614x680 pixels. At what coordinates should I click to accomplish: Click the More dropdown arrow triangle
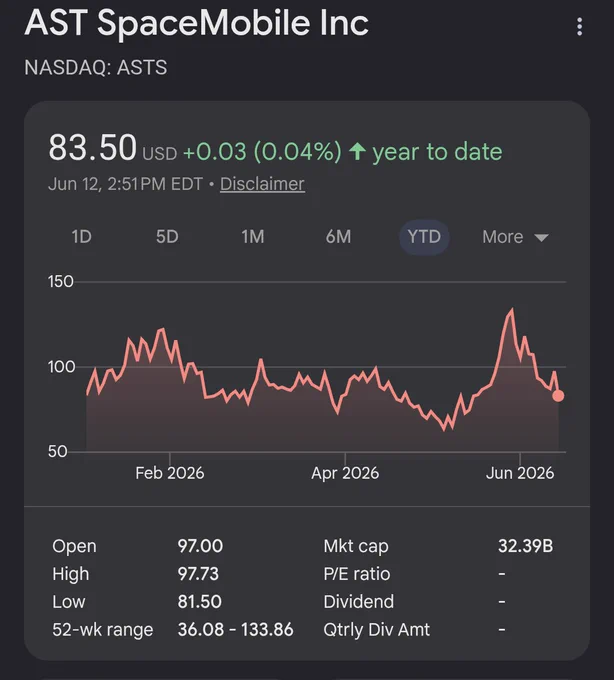pos(542,238)
